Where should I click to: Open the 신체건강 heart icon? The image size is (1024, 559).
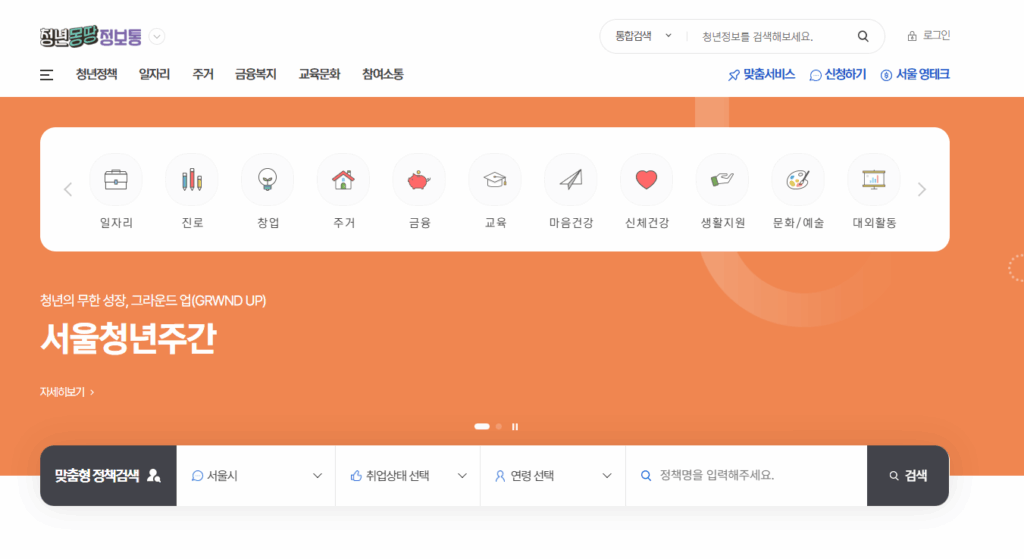click(x=646, y=180)
